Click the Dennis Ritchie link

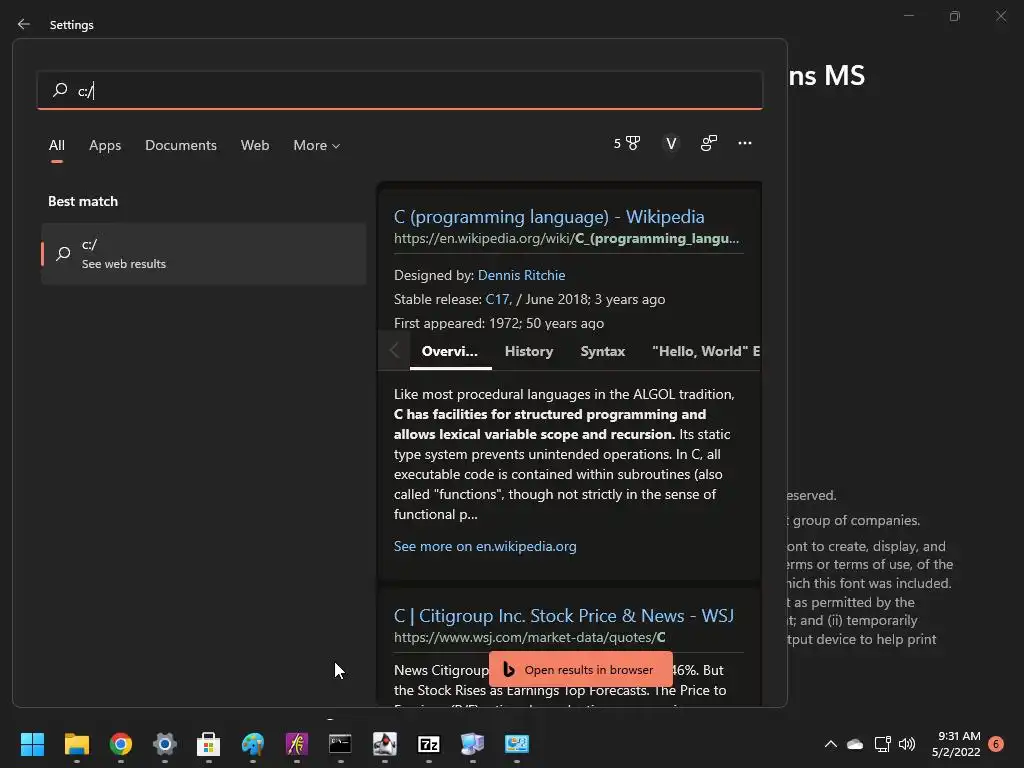click(x=521, y=275)
